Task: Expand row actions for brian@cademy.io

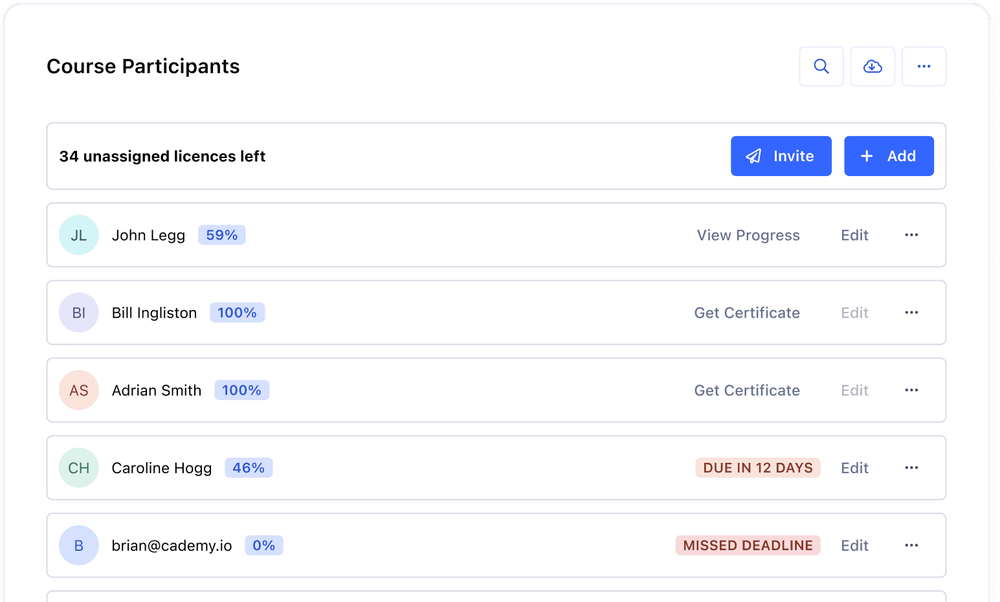Action: 911,545
